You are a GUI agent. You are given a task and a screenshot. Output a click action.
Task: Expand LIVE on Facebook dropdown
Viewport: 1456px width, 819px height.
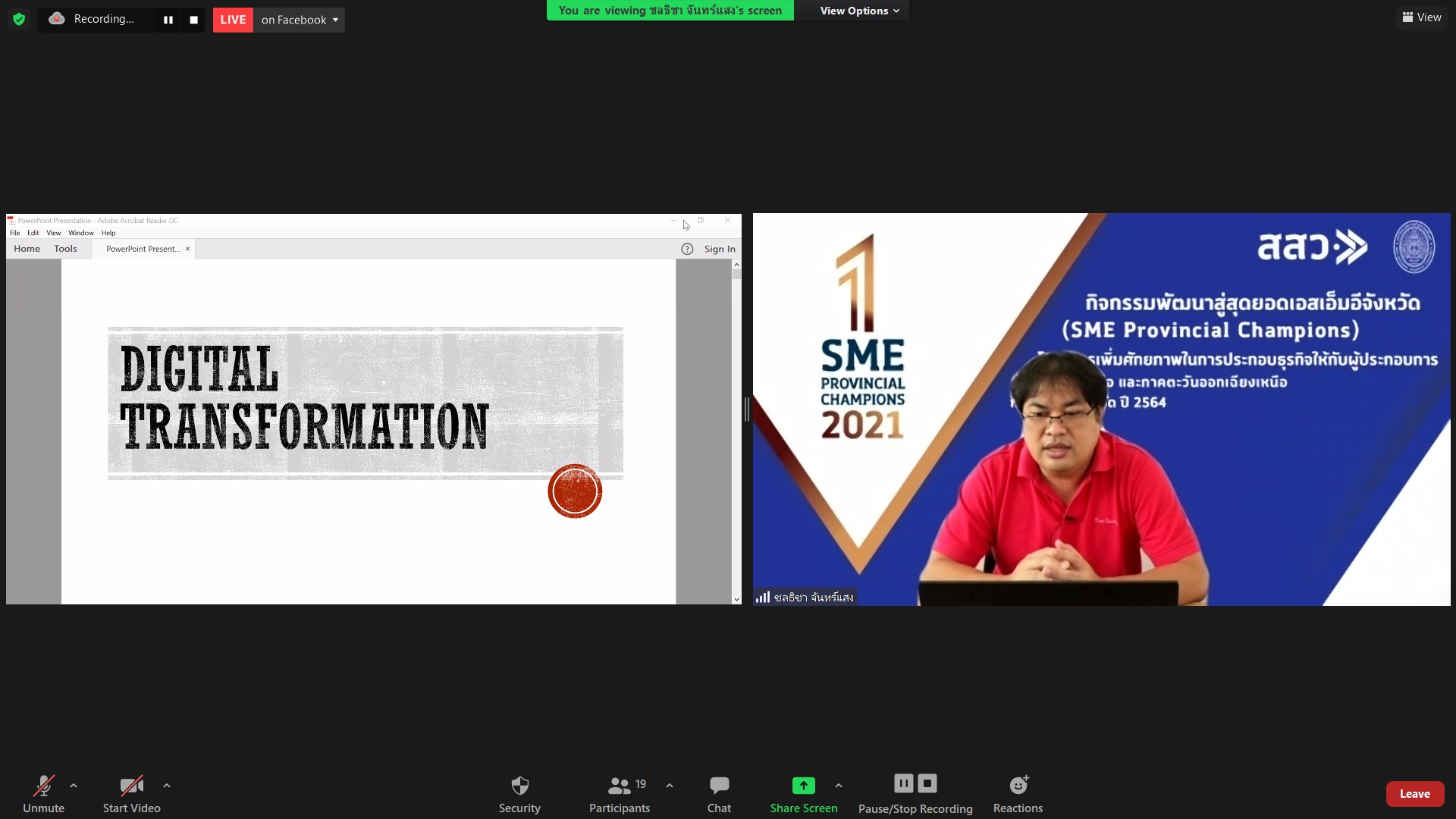[335, 20]
